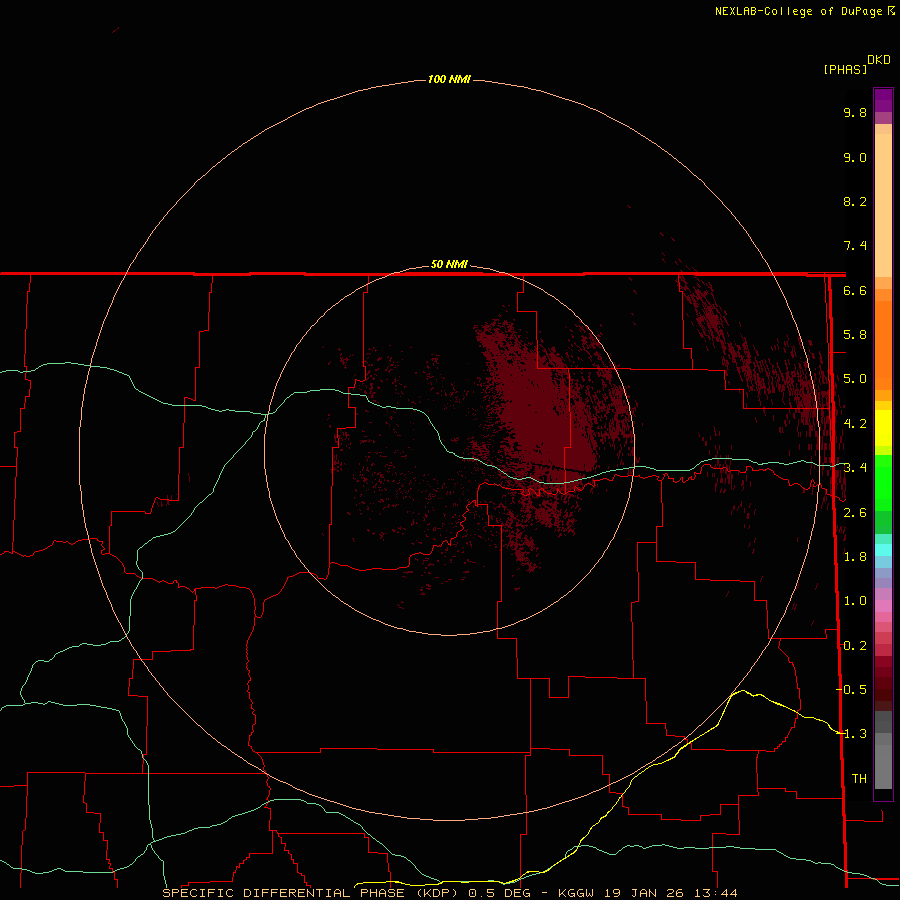Pick the pink color bar segment near 1.0
The height and width of the screenshot is (900, 900).
click(883, 605)
